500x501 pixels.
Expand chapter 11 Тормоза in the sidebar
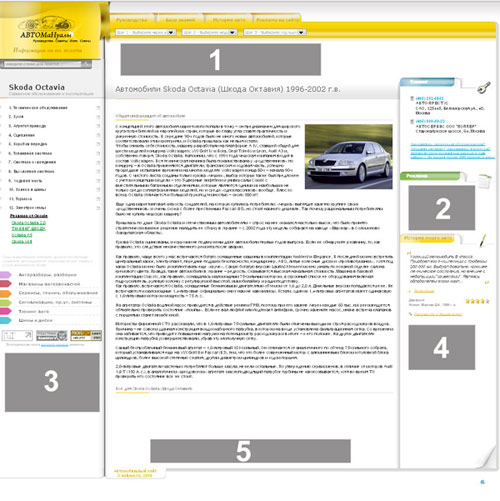click(x=98, y=199)
